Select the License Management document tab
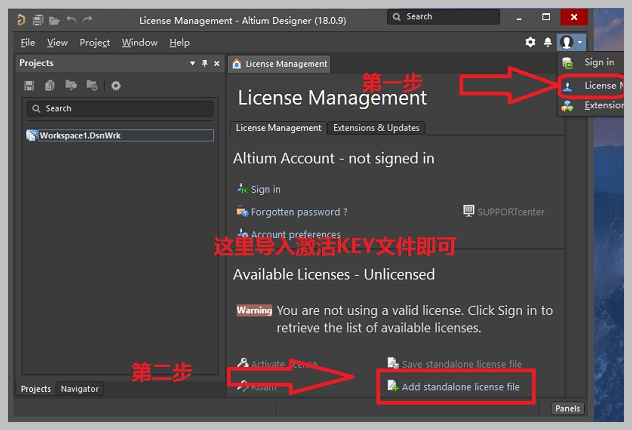 point(280,64)
